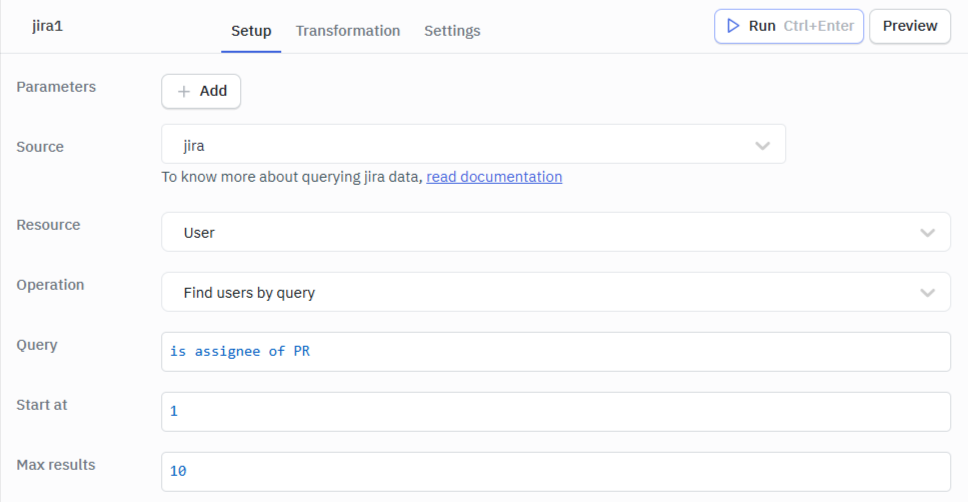Screen dimensions: 968x502
Task: Click the Operation label
Action: coord(50,285)
